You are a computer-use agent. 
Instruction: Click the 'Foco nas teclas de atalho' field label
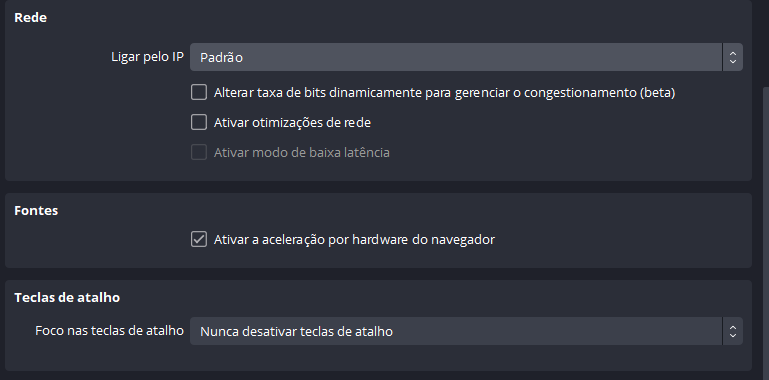pos(109,330)
